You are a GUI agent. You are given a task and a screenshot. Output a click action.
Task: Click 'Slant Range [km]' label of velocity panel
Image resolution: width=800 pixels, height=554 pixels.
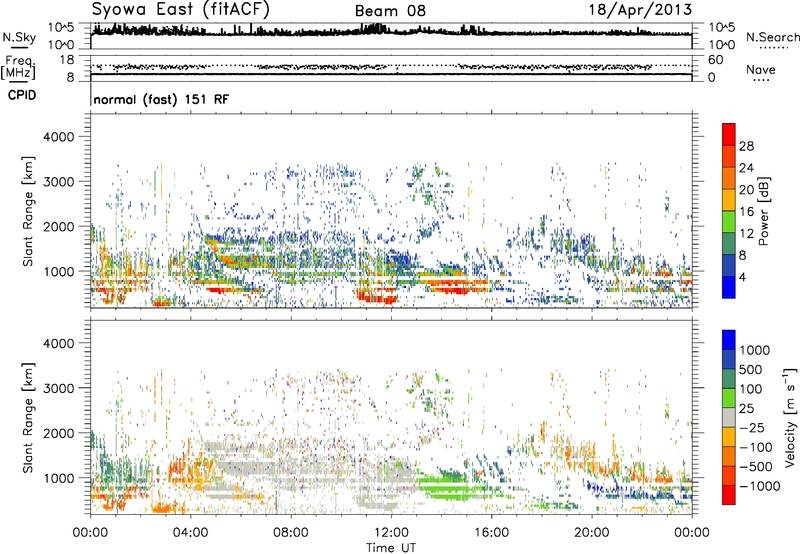28,417
